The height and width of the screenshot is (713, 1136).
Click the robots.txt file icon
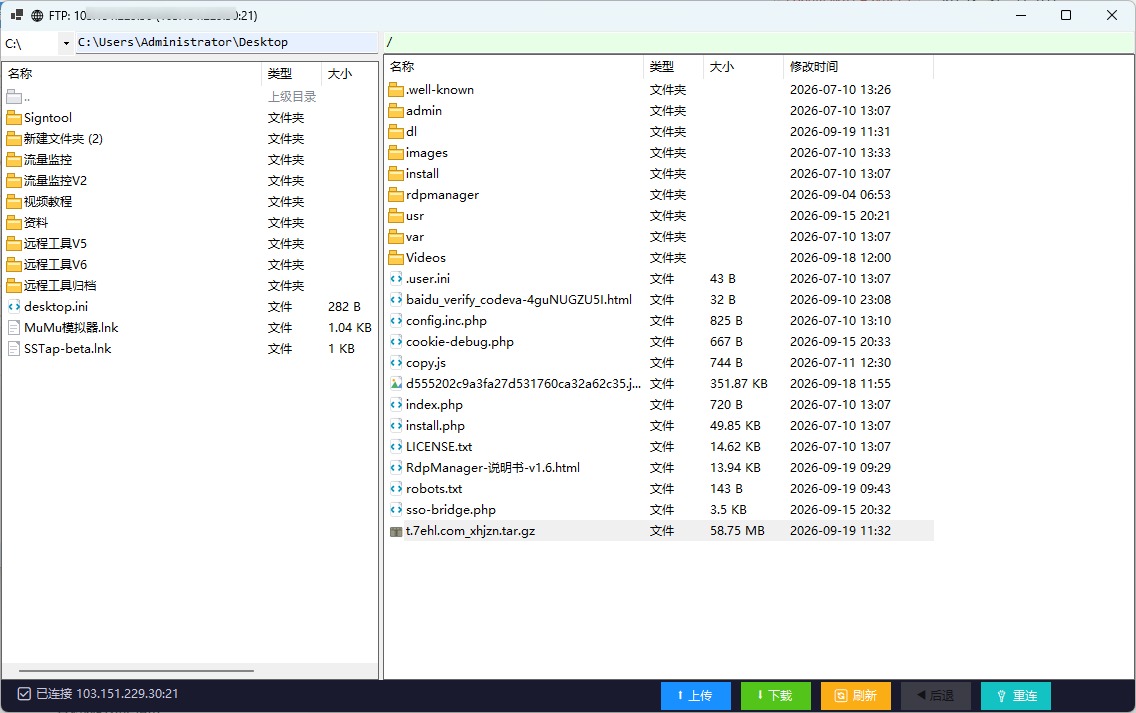(396, 489)
